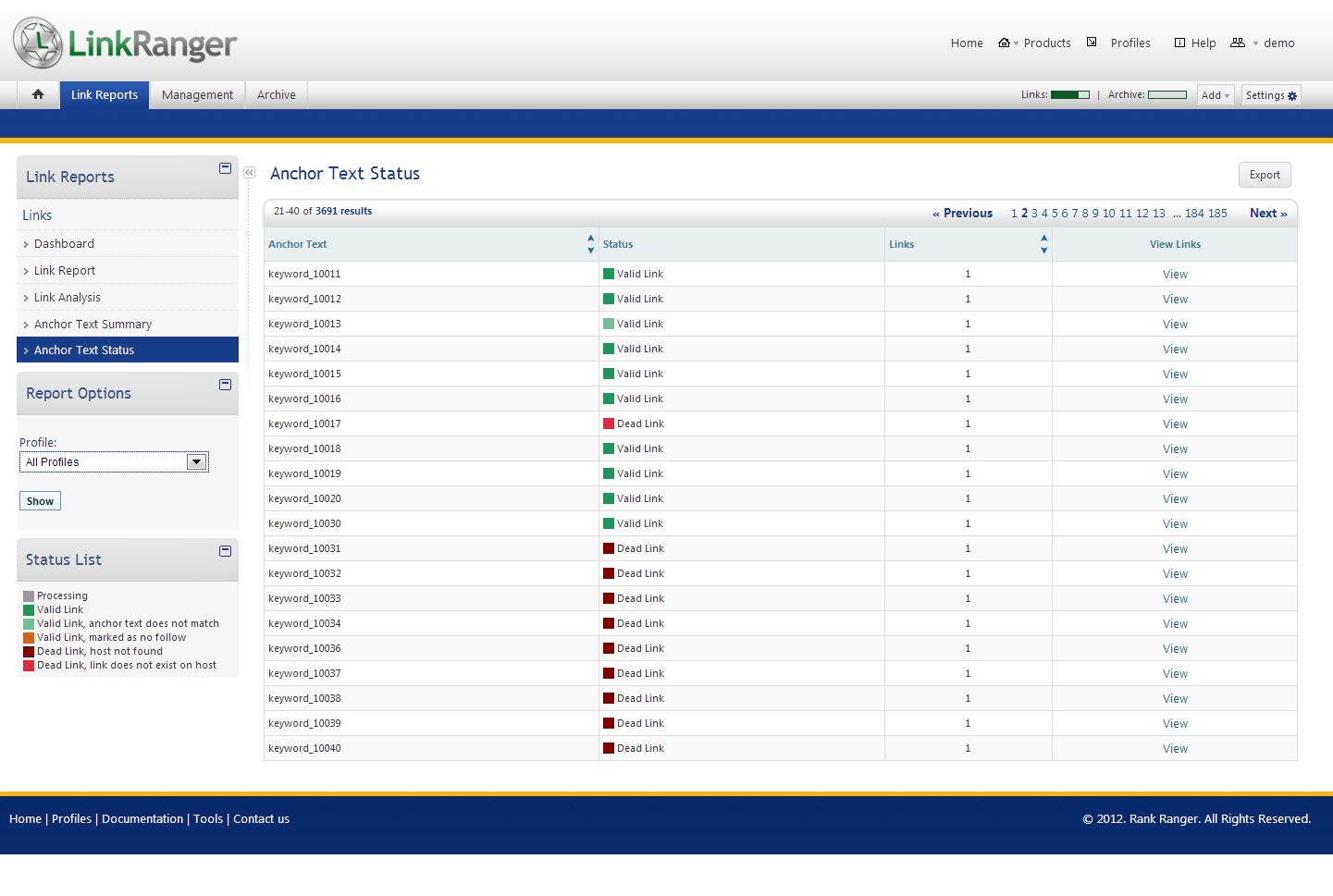Expand the Add dropdown menu
The image size is (1333, 896).
1216,95
